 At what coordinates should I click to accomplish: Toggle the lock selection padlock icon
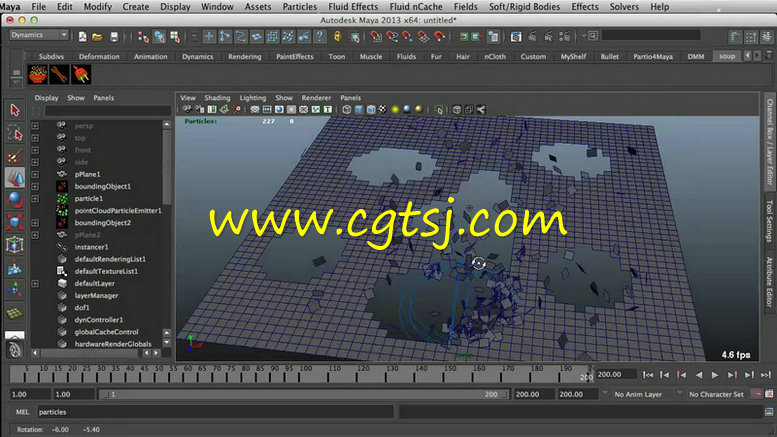(x=337, y=37)
